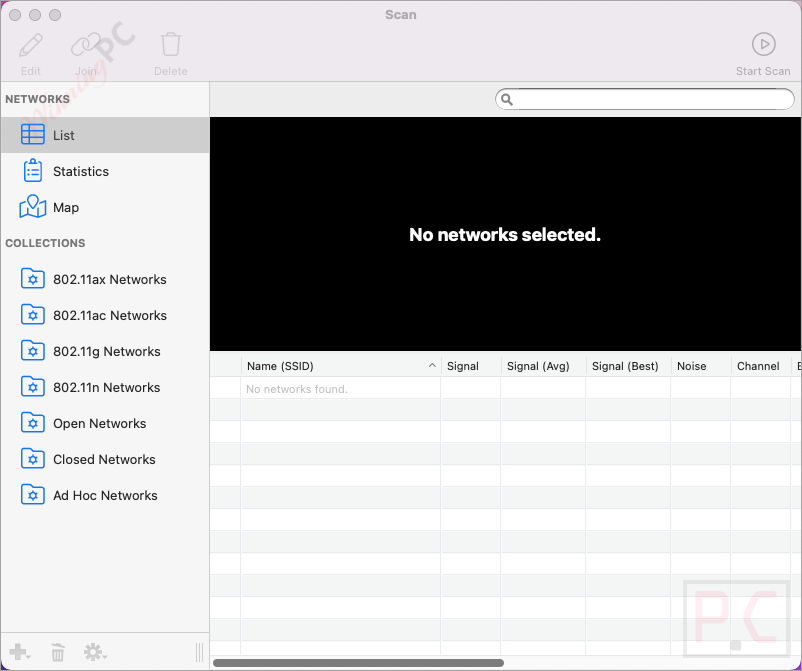Click the COLLECTIONS section heading

[45, 243]
